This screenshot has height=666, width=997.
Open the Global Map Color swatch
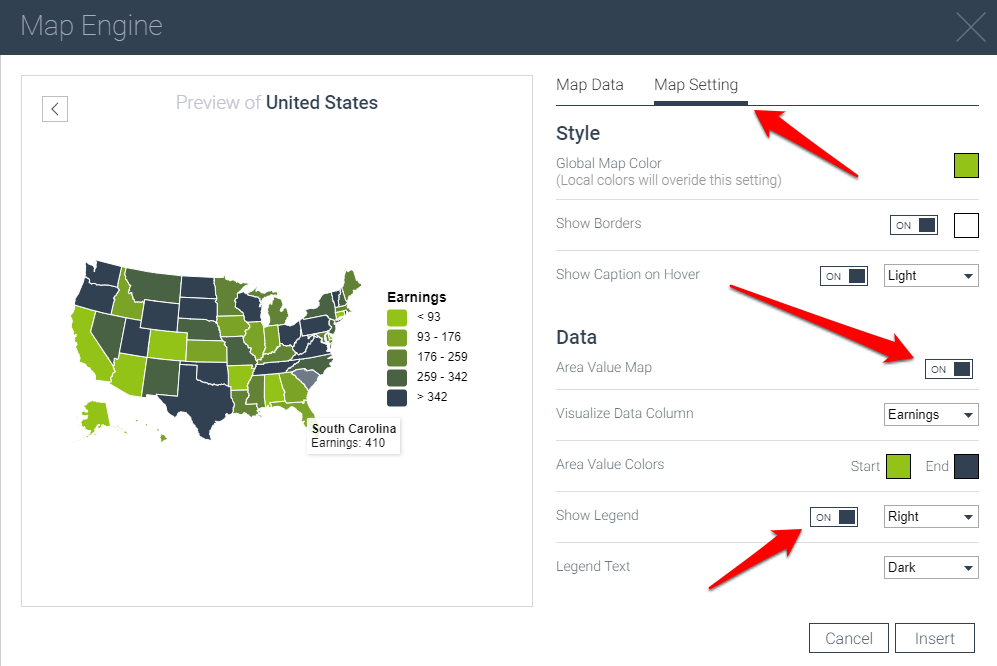tap(966, 165)
